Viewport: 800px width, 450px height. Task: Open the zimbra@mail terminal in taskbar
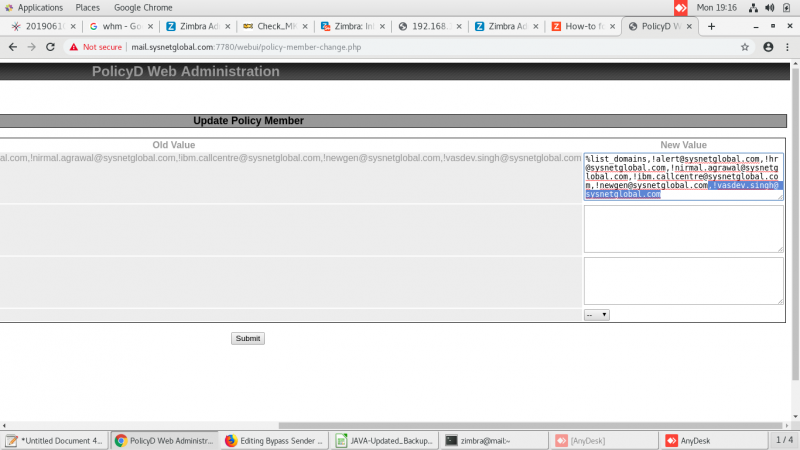[x=494, y=441]
